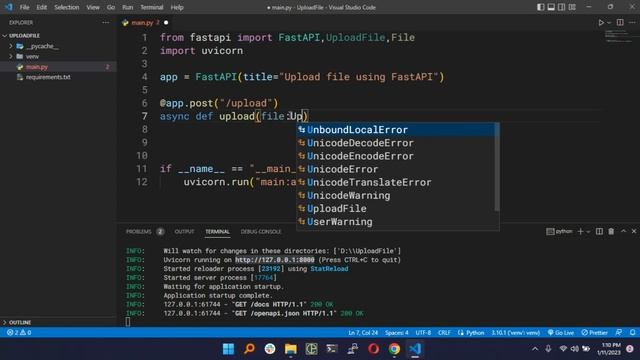
Task: Open the Run menu
Action: tap(127, 7)
